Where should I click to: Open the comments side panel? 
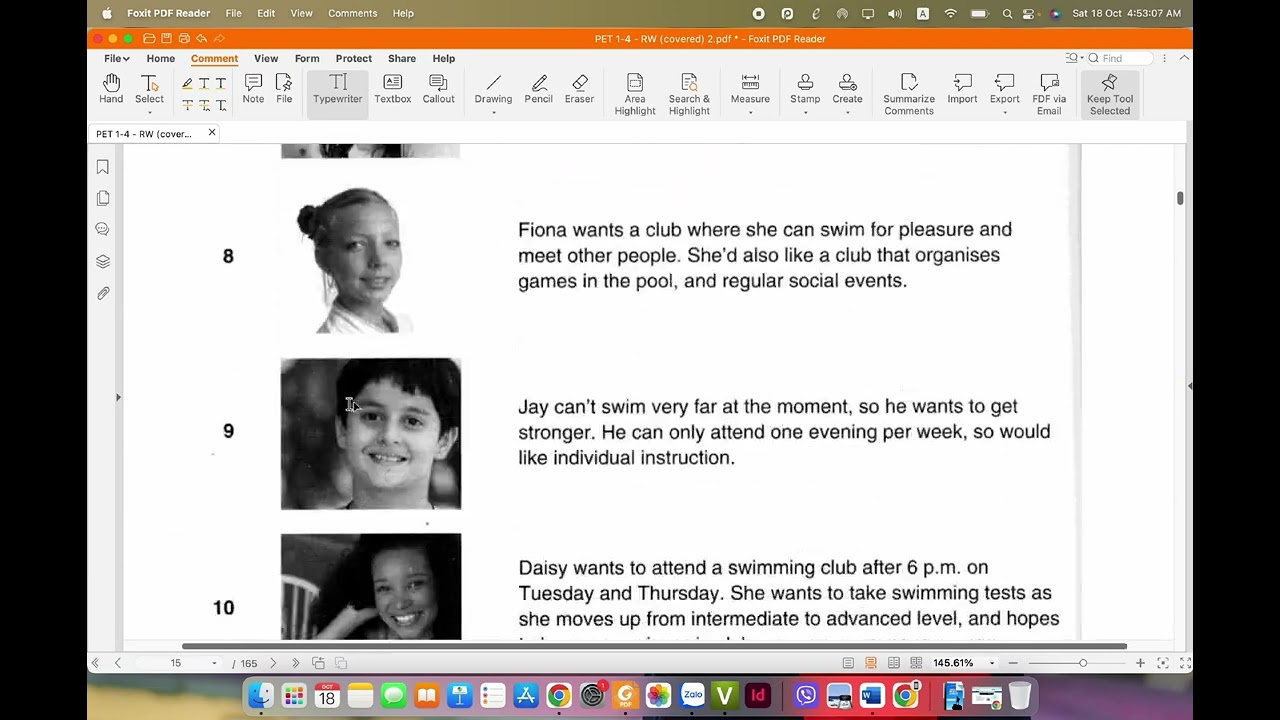(102, 229)
